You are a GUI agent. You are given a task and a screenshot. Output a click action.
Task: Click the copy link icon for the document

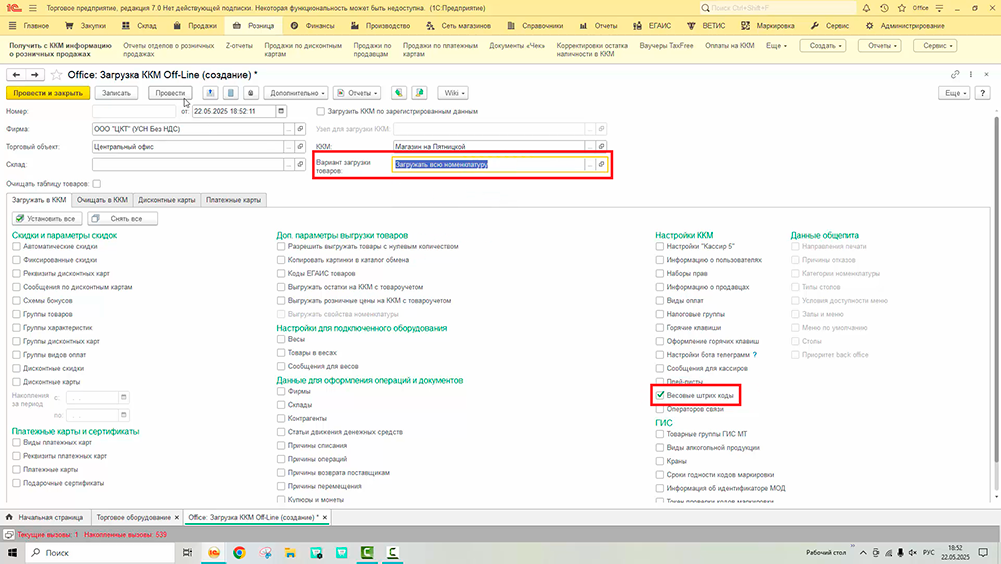coord(956,74)
